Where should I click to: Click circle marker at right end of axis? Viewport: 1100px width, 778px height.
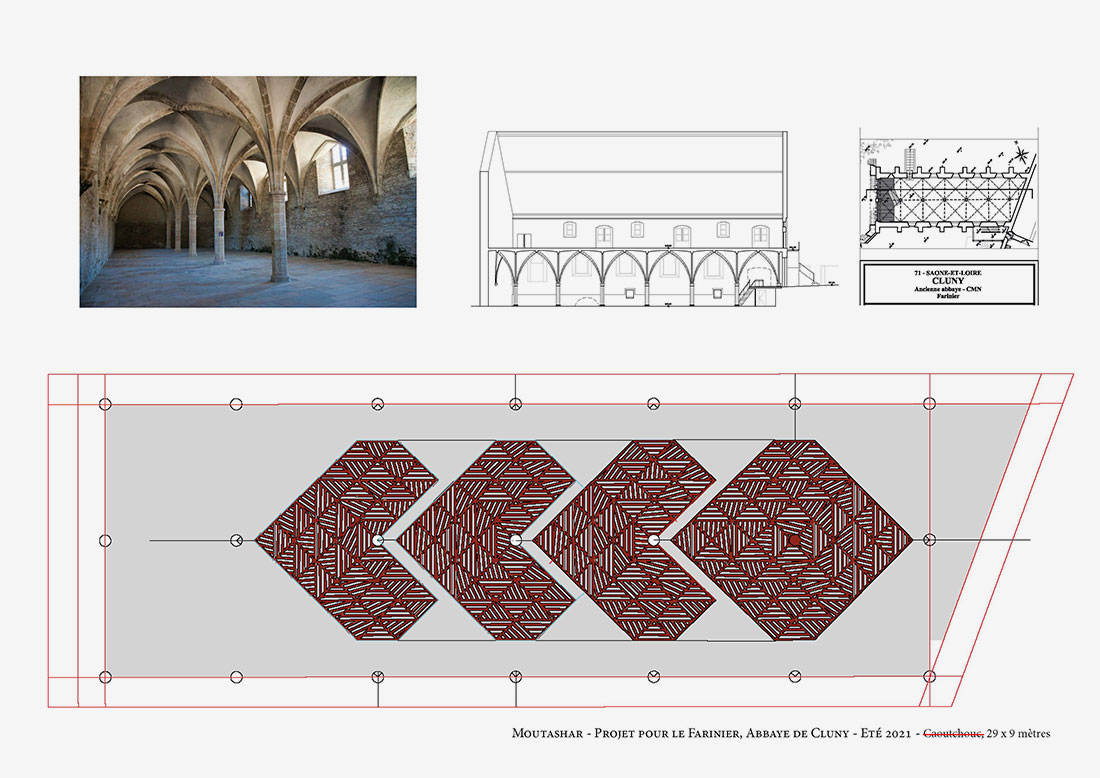pyautogui.click(x=929, y=540)
